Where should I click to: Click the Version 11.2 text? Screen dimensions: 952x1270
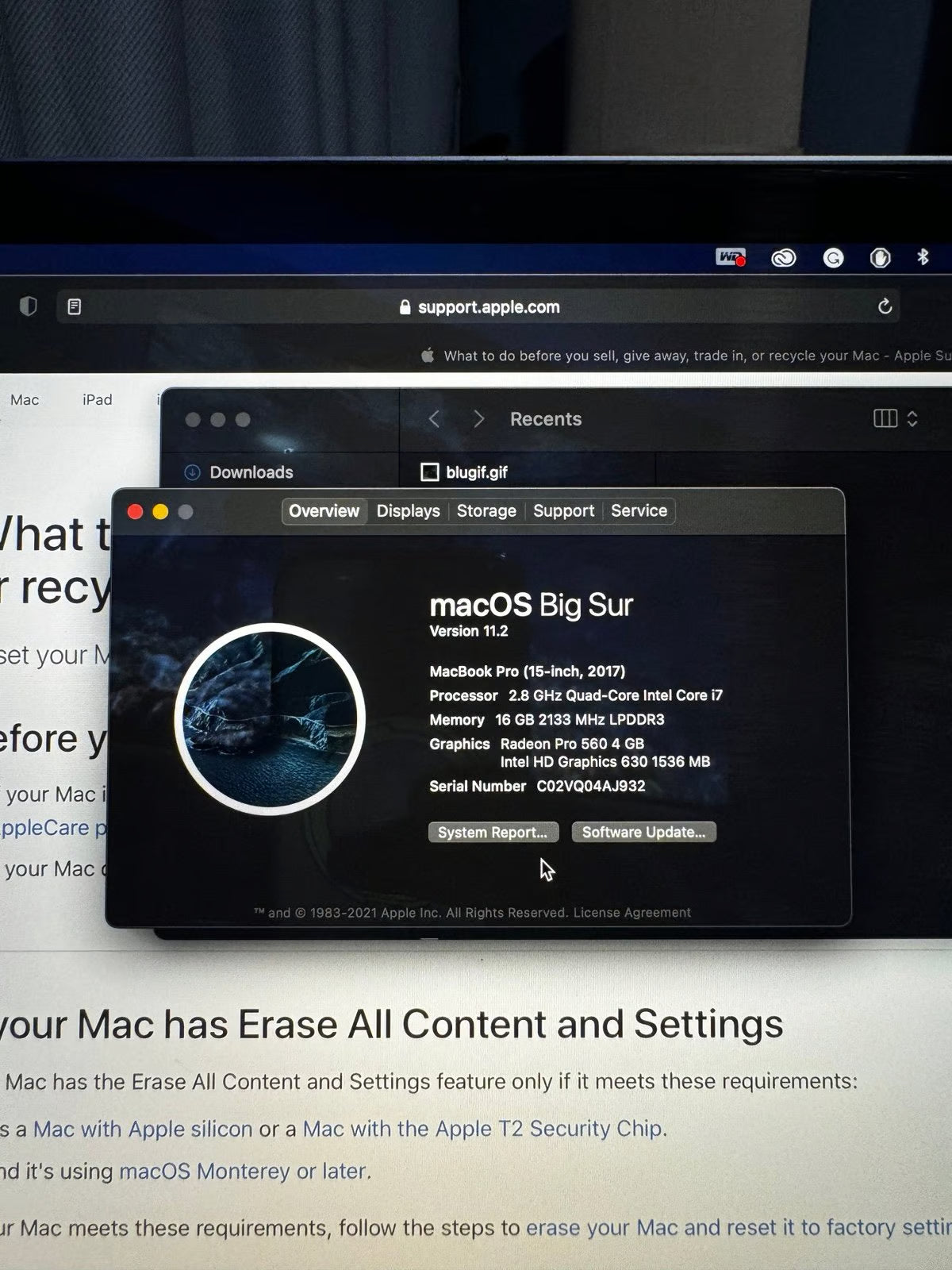click(x=469, y=631)
